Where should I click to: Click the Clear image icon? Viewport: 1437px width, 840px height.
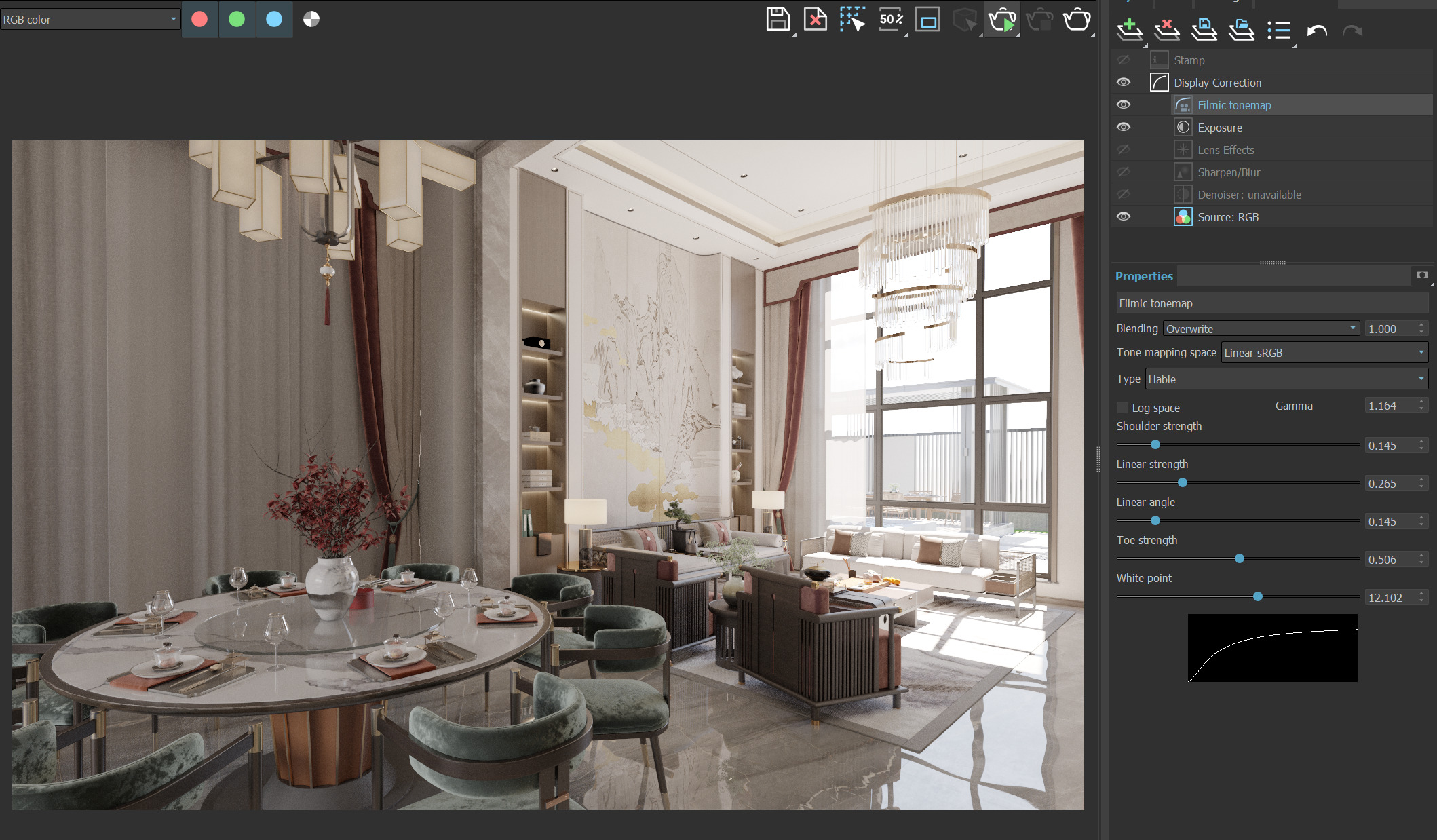[x=815, y=20]
